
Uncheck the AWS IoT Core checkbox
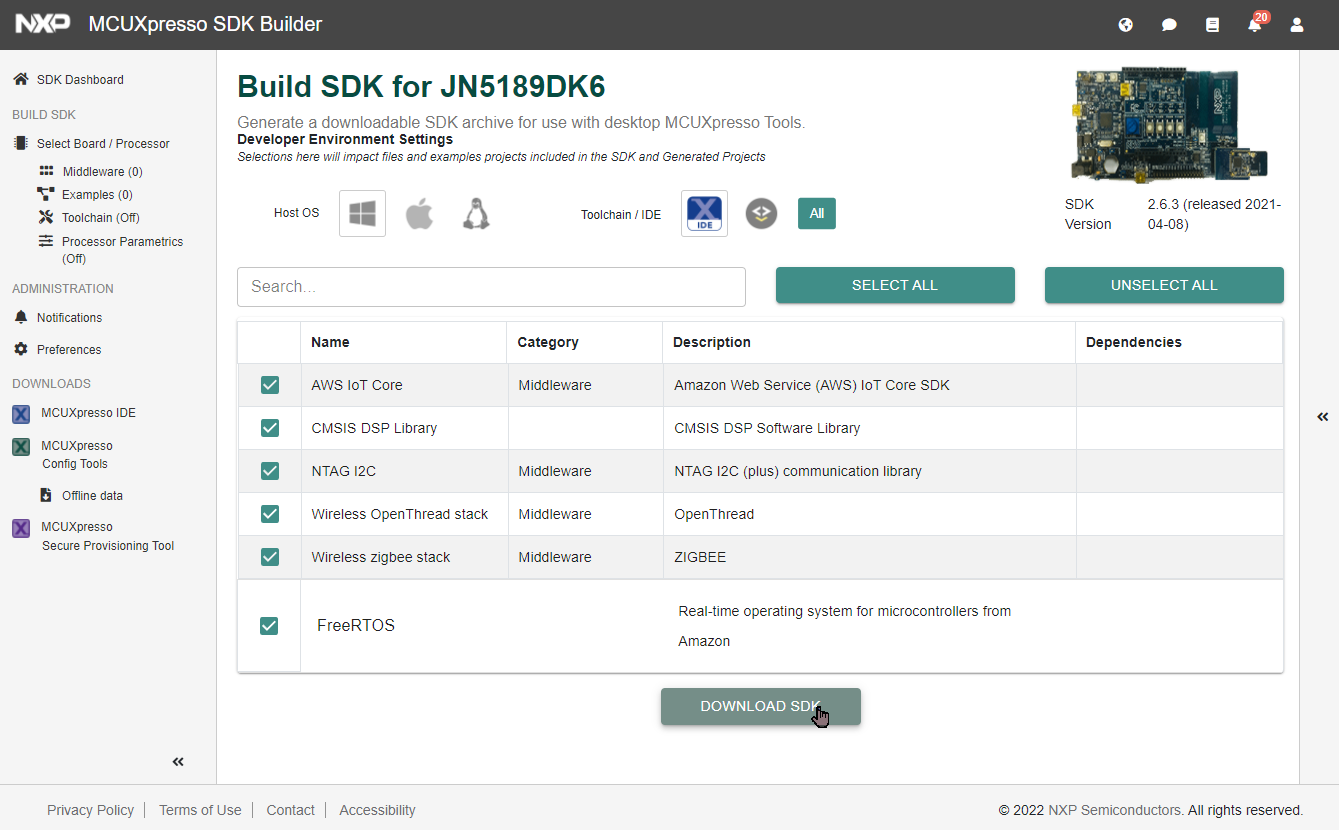click(x=270, y=385)
